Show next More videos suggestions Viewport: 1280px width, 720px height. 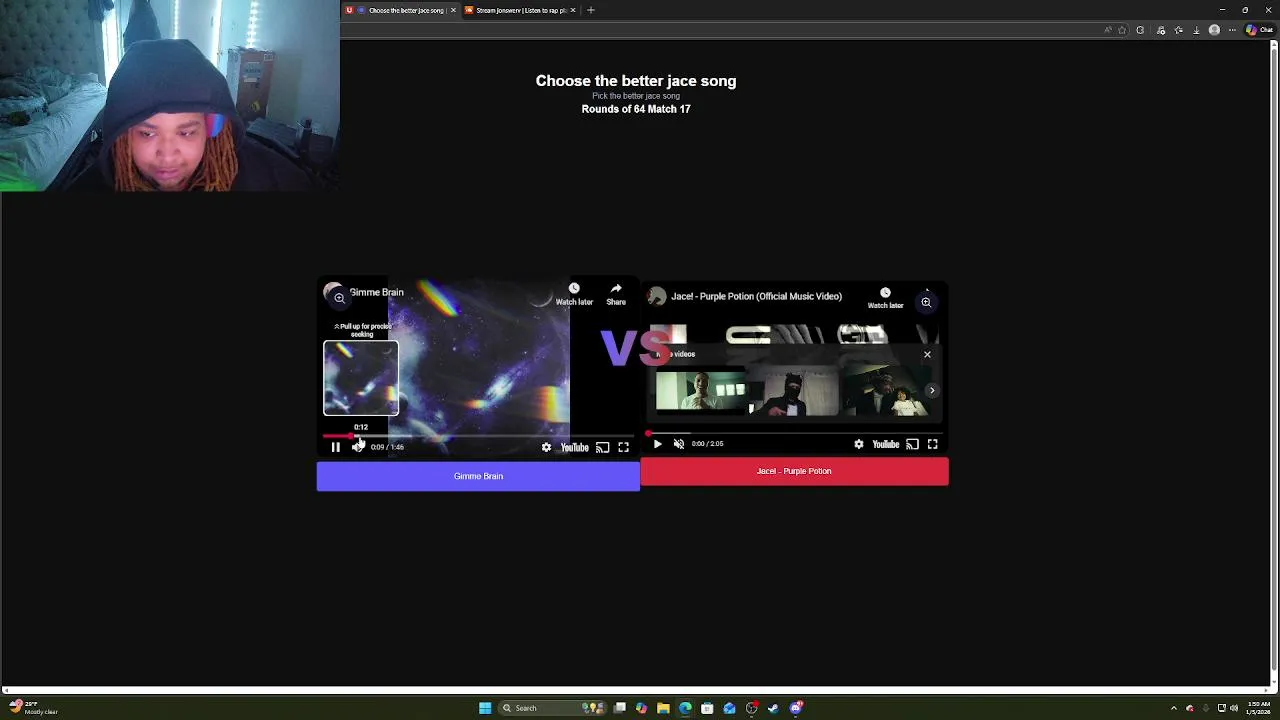tap(932, 391)
